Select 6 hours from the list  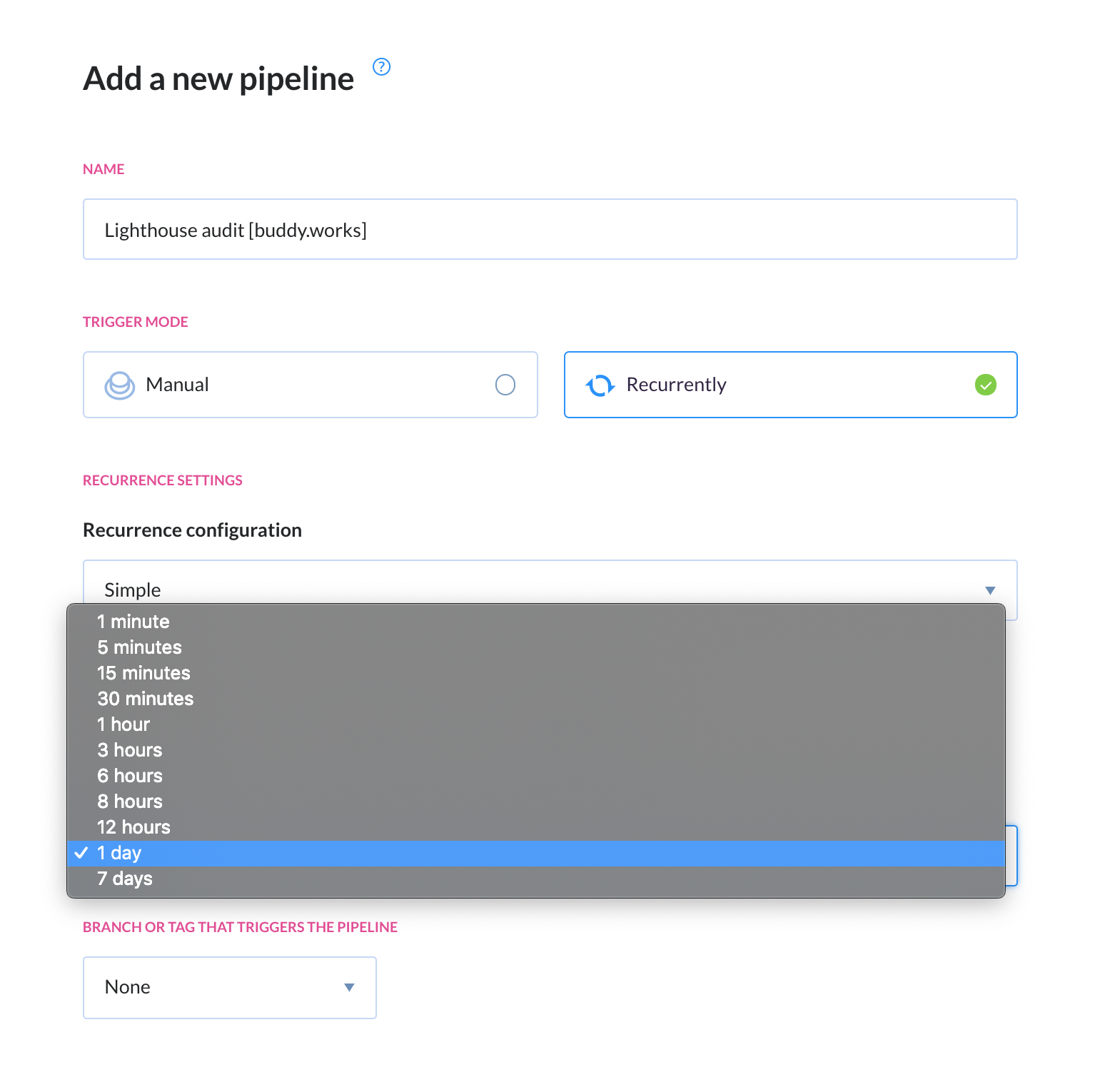pyautogui.click(x=536, y=776)
